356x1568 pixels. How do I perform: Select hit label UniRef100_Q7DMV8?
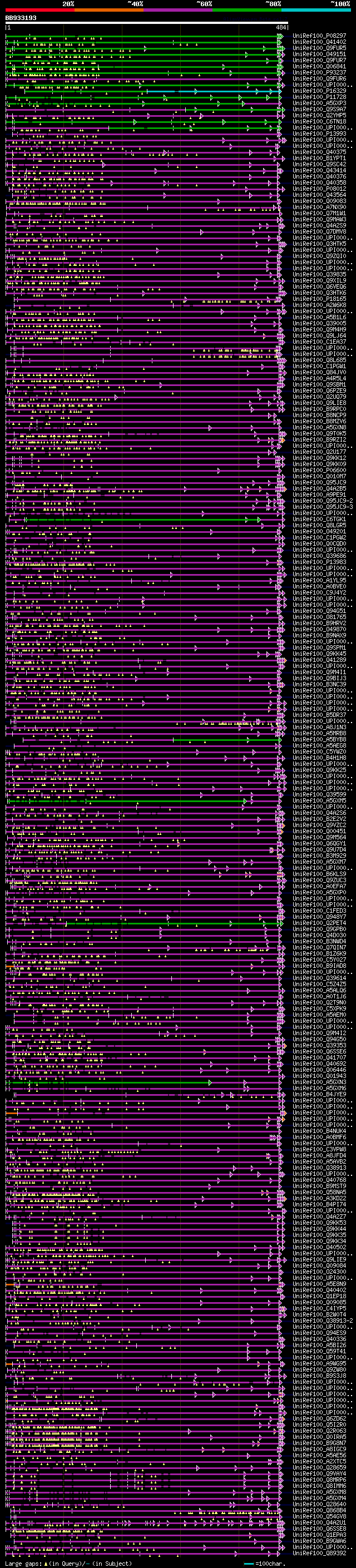click(x=319, y=231)
